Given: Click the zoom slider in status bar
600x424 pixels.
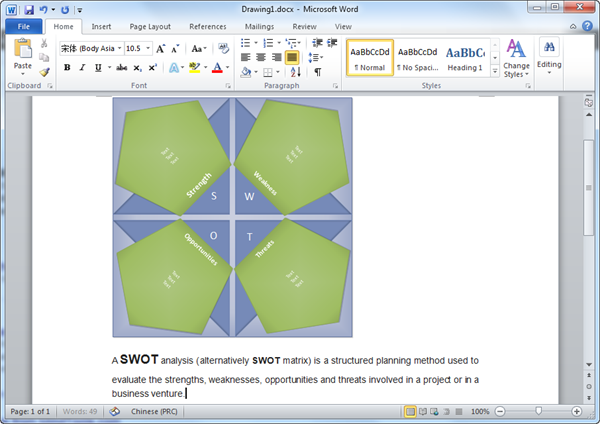Looking at the screenshot, I should [x=539, y=412].
